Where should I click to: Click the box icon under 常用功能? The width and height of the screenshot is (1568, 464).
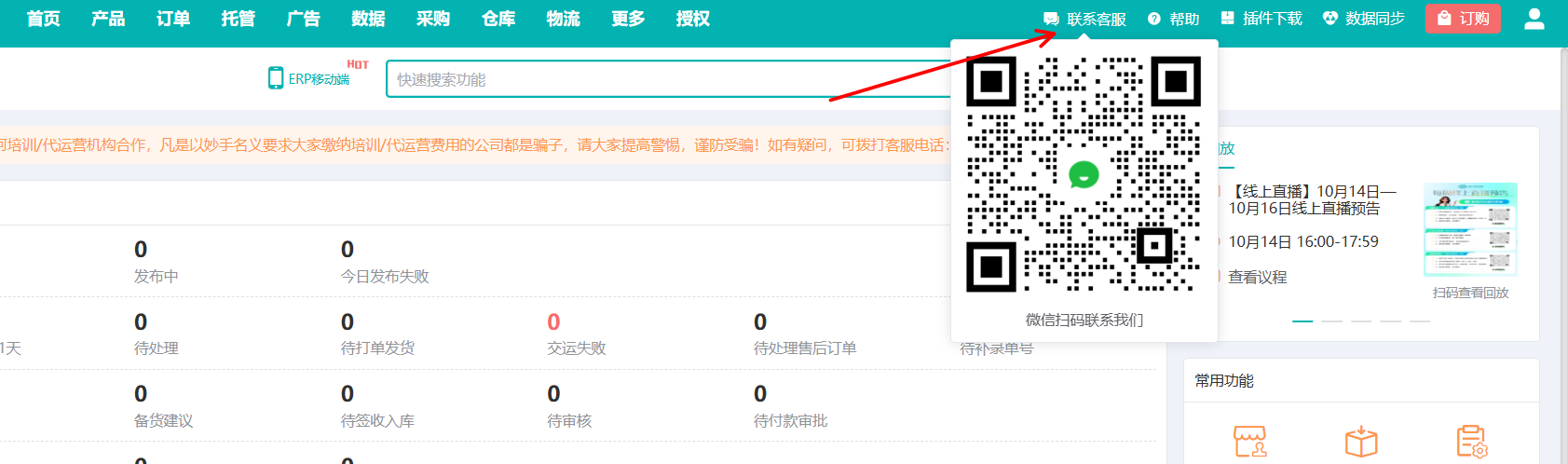(x=1361, y=442)
